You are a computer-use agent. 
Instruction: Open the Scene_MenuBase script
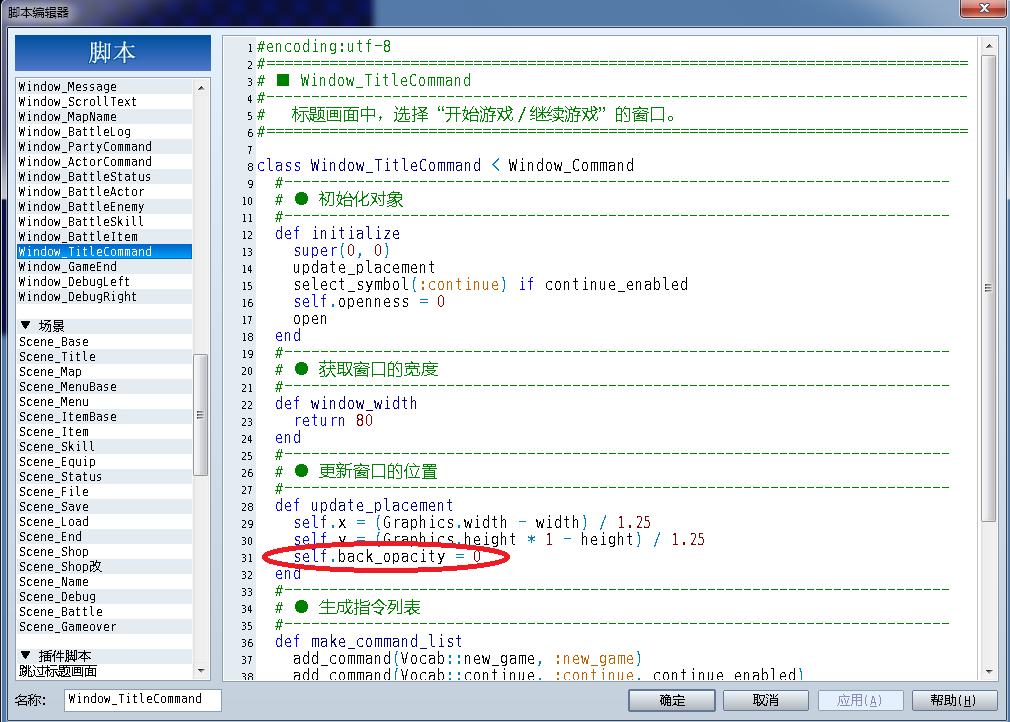click(104, 386)
